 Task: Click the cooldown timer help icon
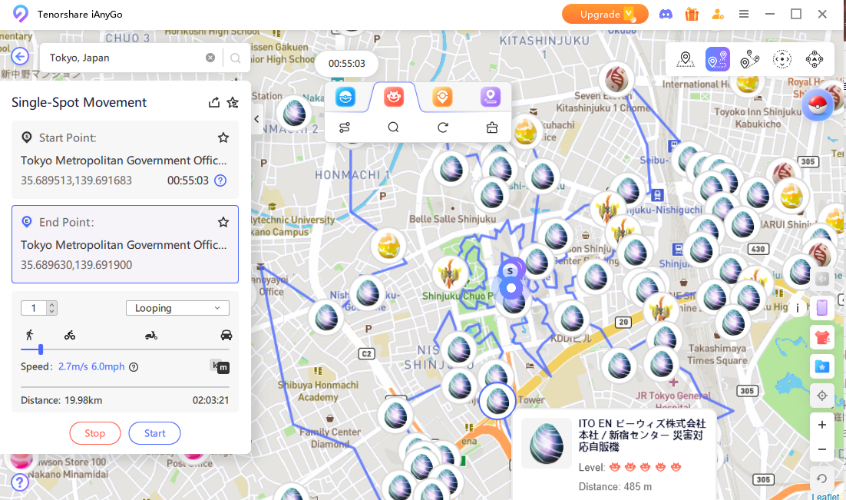[x=220, y=181]
